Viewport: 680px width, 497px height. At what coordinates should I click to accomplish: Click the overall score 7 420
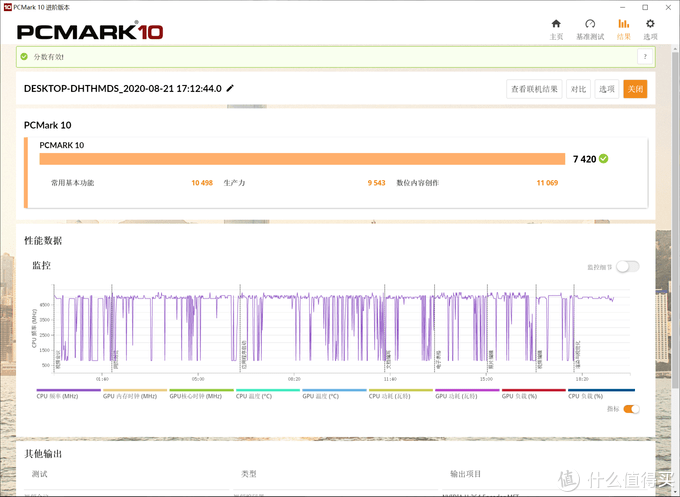(x=584, y=159)
